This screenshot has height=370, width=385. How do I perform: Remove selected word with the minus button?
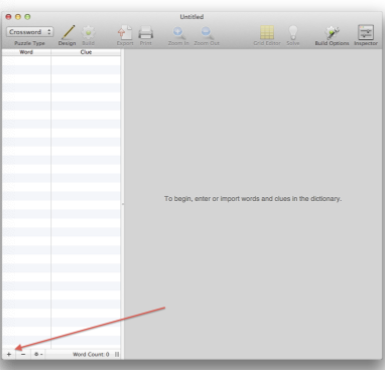pyautogui.click(x=23, y=354)
